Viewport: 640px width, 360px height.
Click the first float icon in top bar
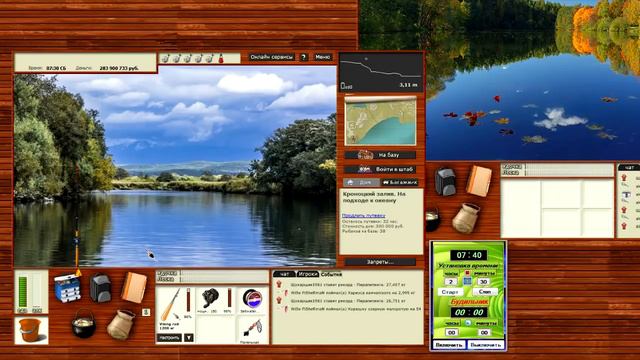click(165, 59)
